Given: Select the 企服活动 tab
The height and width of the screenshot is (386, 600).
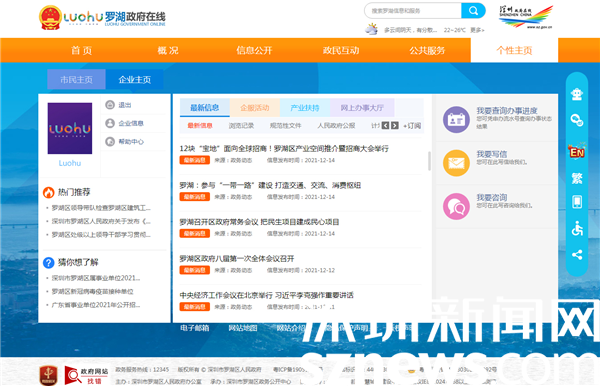Looking at the screenshot, I should (255, 107).
